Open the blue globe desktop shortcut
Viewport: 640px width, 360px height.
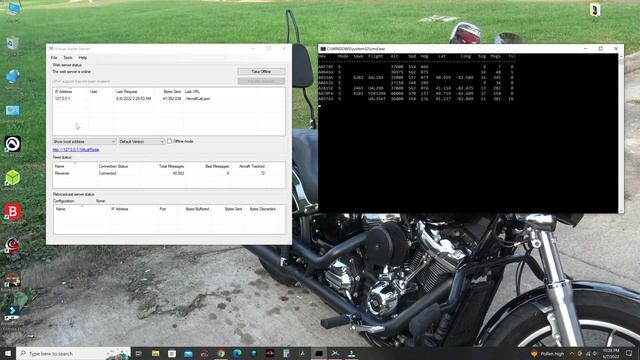(13, 78)
